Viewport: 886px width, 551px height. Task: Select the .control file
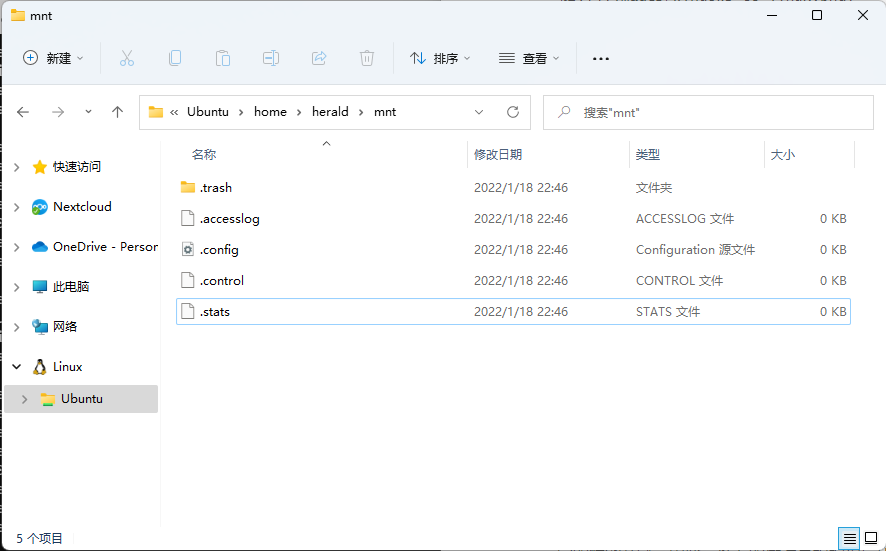(513, 281)
